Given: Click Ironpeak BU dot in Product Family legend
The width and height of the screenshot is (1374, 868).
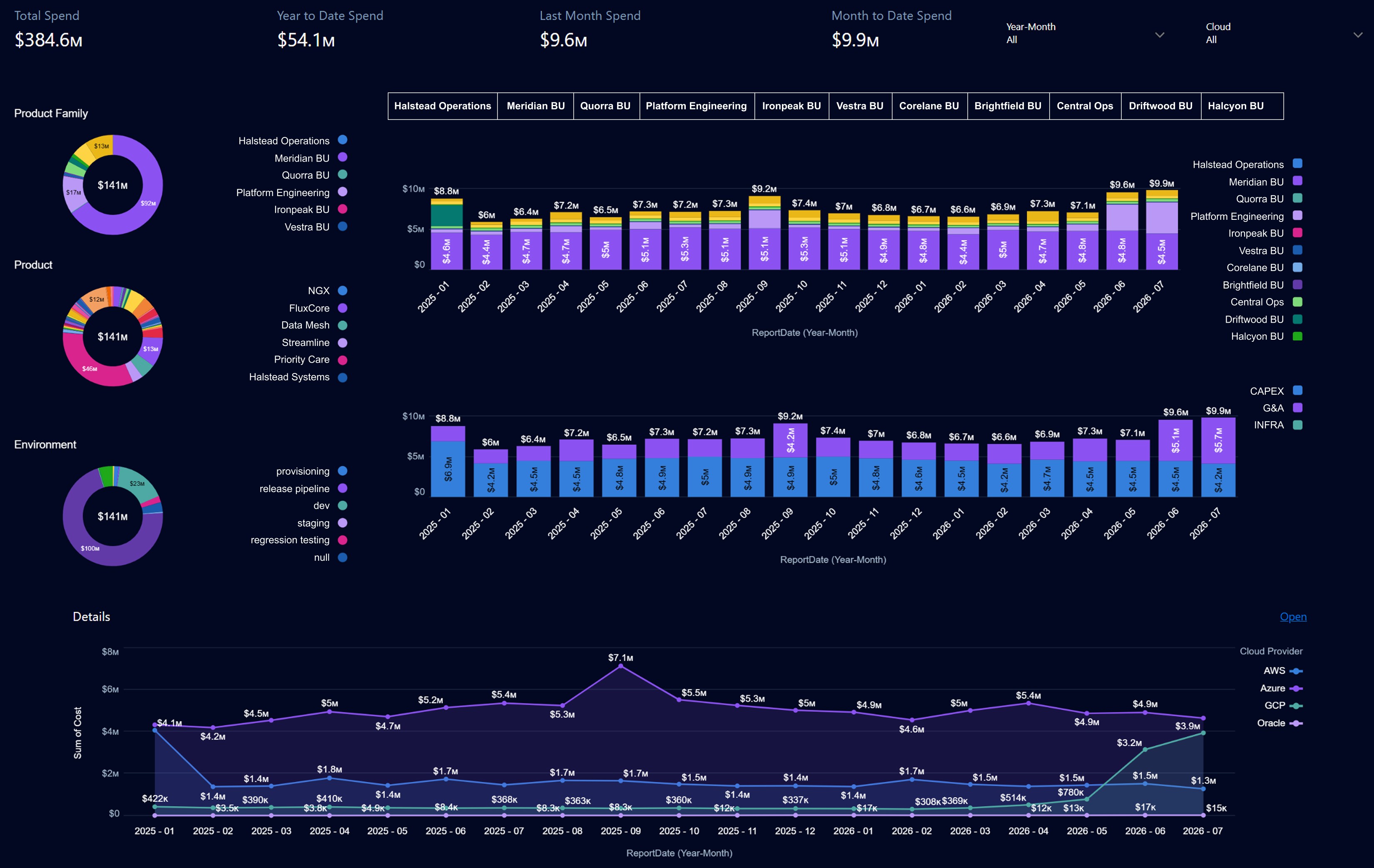Looking at the screenshot, I should (342, 209).
